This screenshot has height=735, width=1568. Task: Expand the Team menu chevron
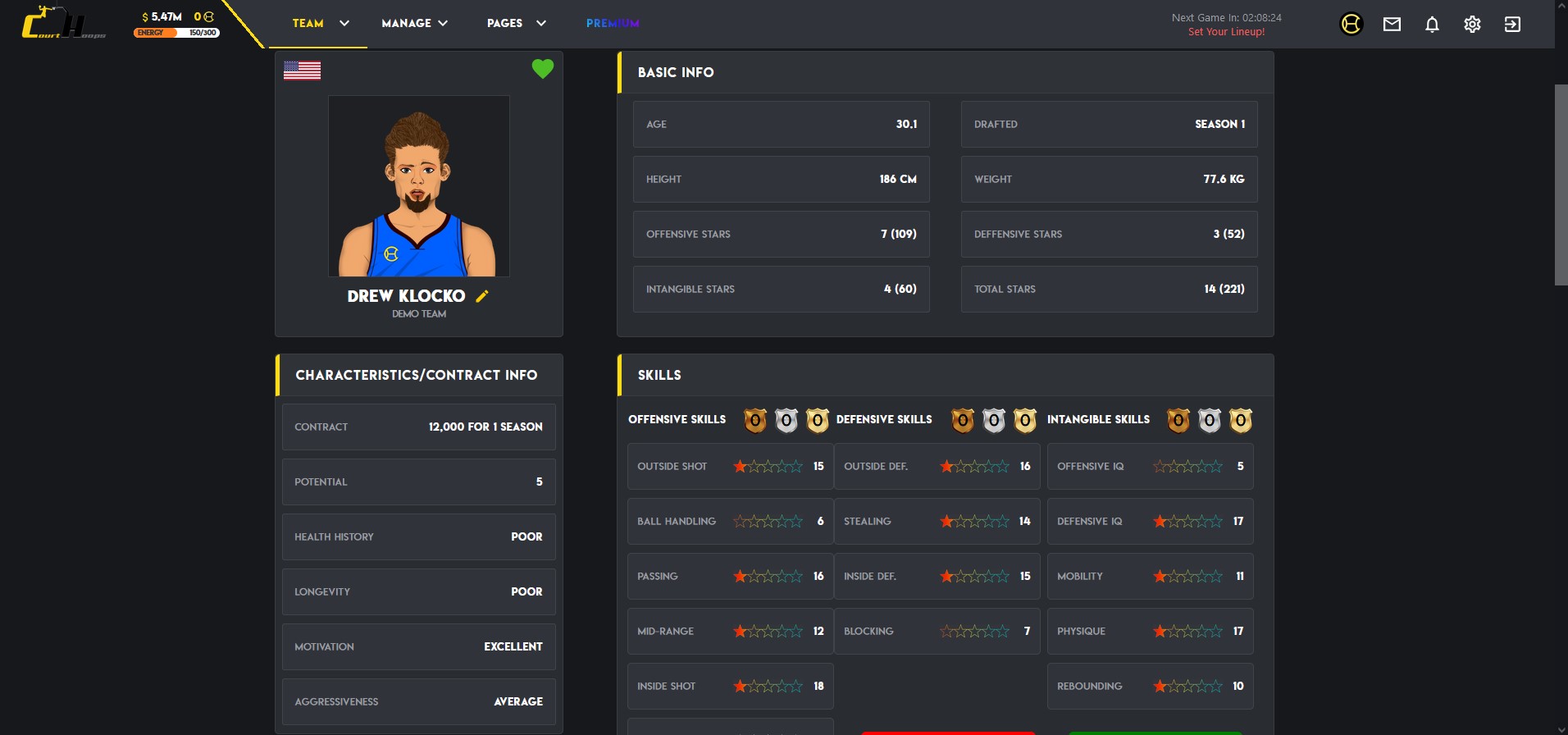[x=344, y=23]
